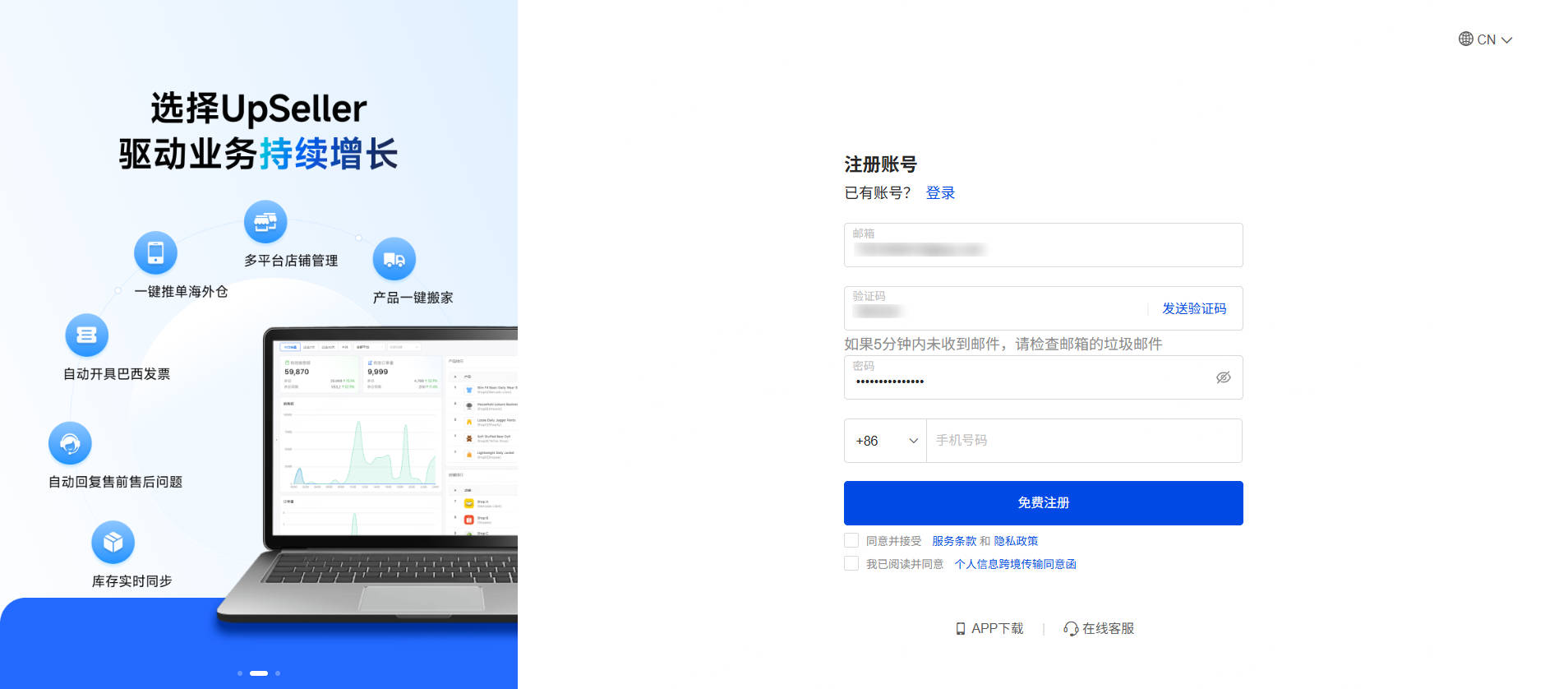Click the 邮箱 email input field
The width and height of the screenshot is (1568, 689).
[x=1043, y=245]
